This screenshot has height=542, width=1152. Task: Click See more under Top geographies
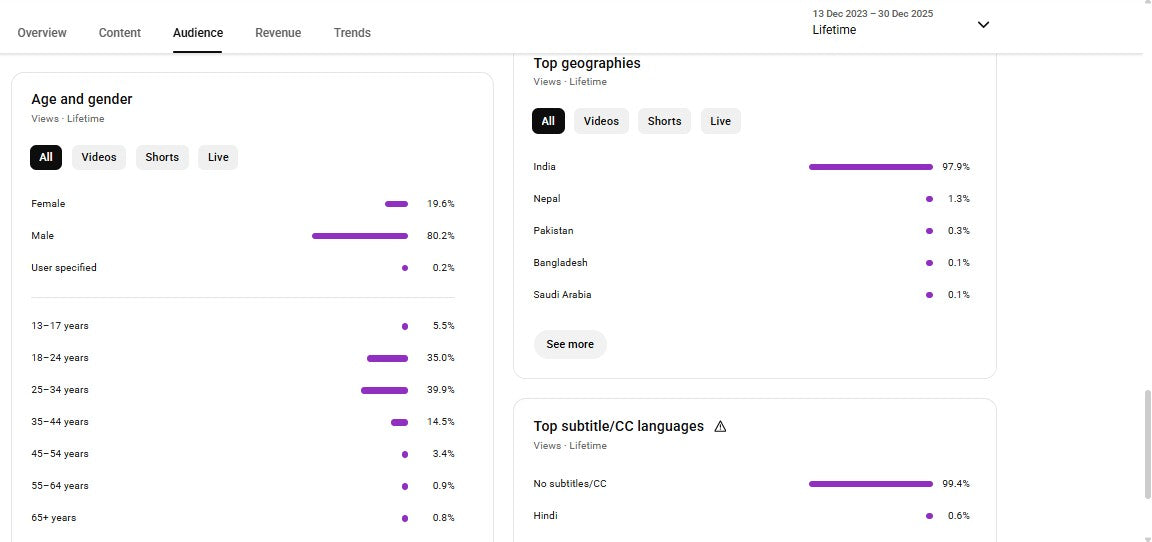[x=570, y=344]
